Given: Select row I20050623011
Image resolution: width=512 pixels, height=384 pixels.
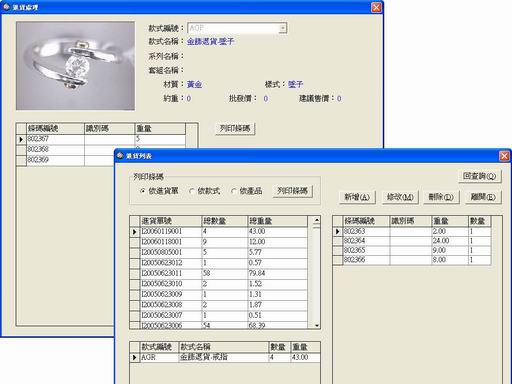Looking at the screenshot, I should point(218,273).
